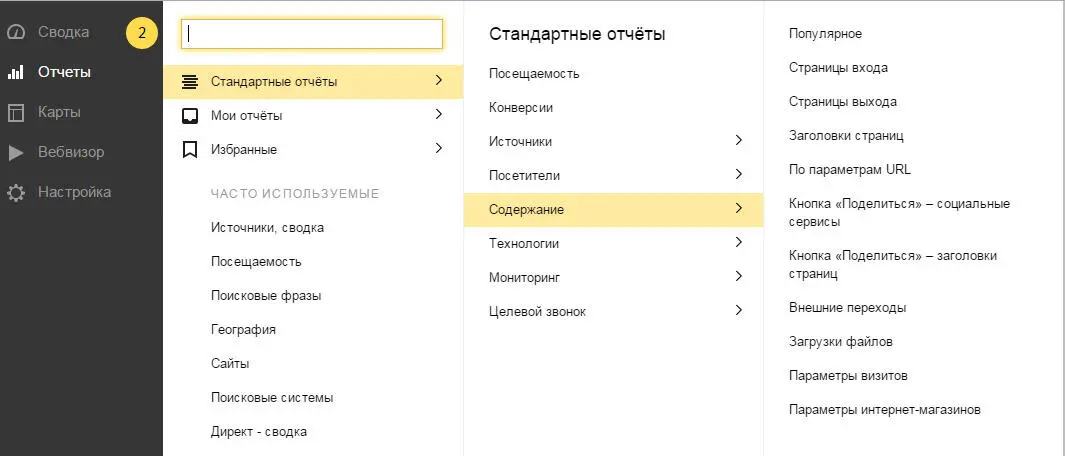Open Параметры визитов report
The height and width of the screenshot is (456, 1065).
click(848, 376)
